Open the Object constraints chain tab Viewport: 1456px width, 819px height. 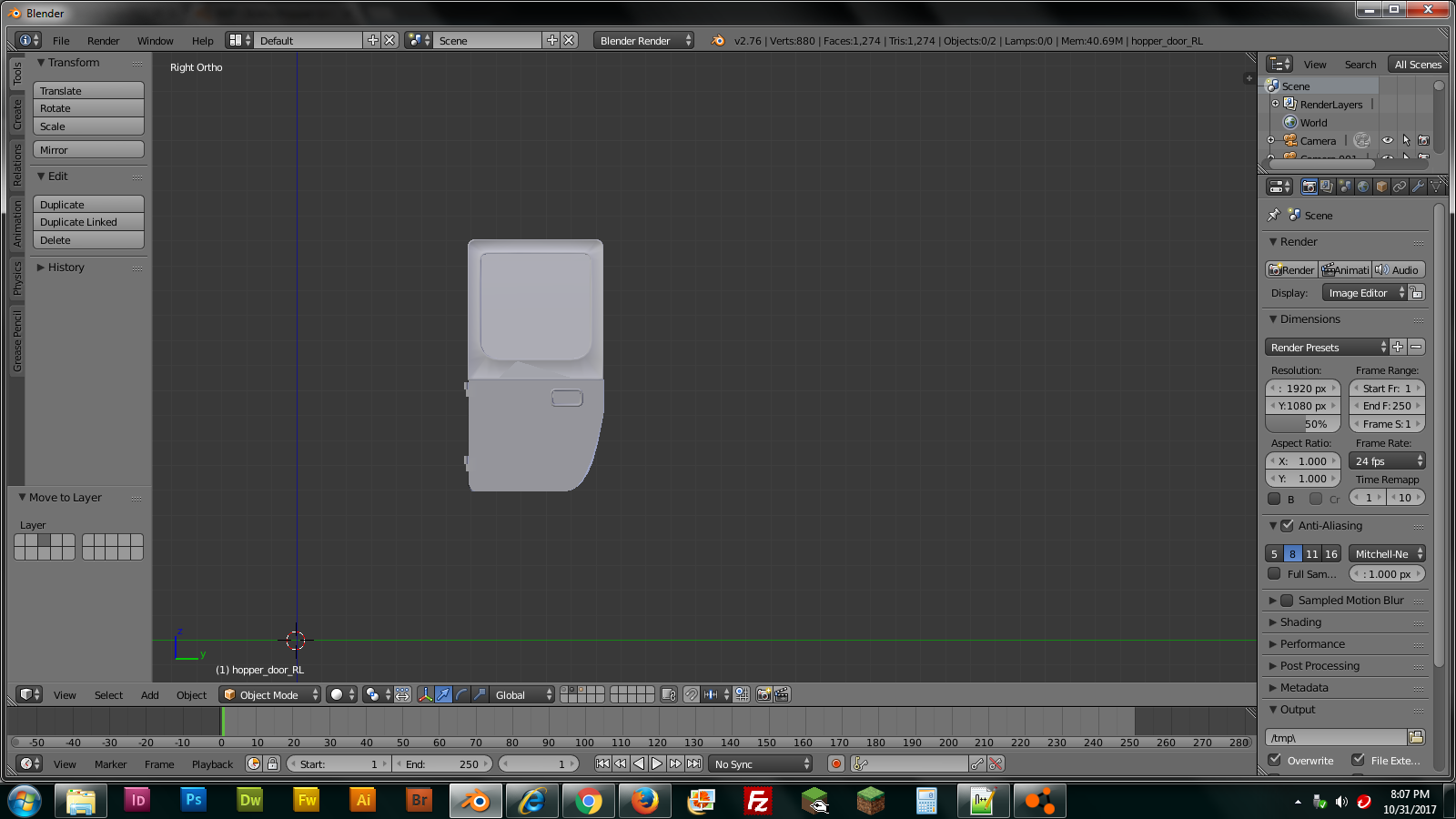pos(1400,187)
